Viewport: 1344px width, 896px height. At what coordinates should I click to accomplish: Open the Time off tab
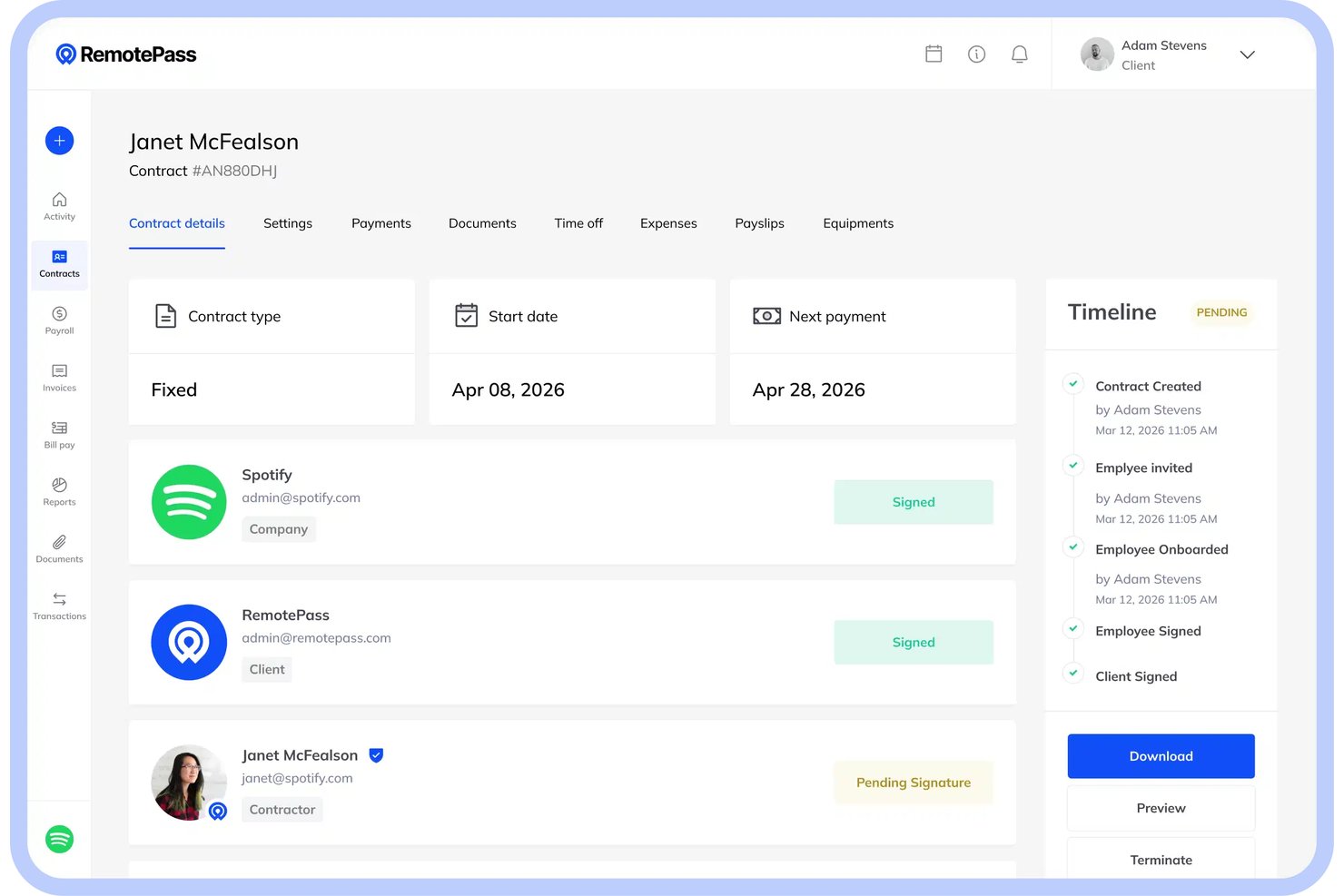coord(578,223)
